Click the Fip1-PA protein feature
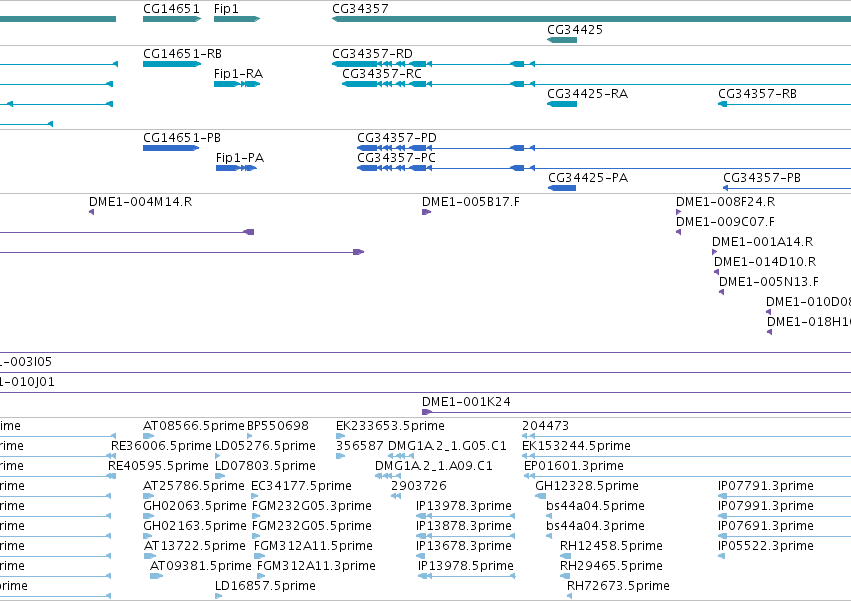Image resolution: width=851 pixels, height=601 pixels. click(x=236, y=168)
